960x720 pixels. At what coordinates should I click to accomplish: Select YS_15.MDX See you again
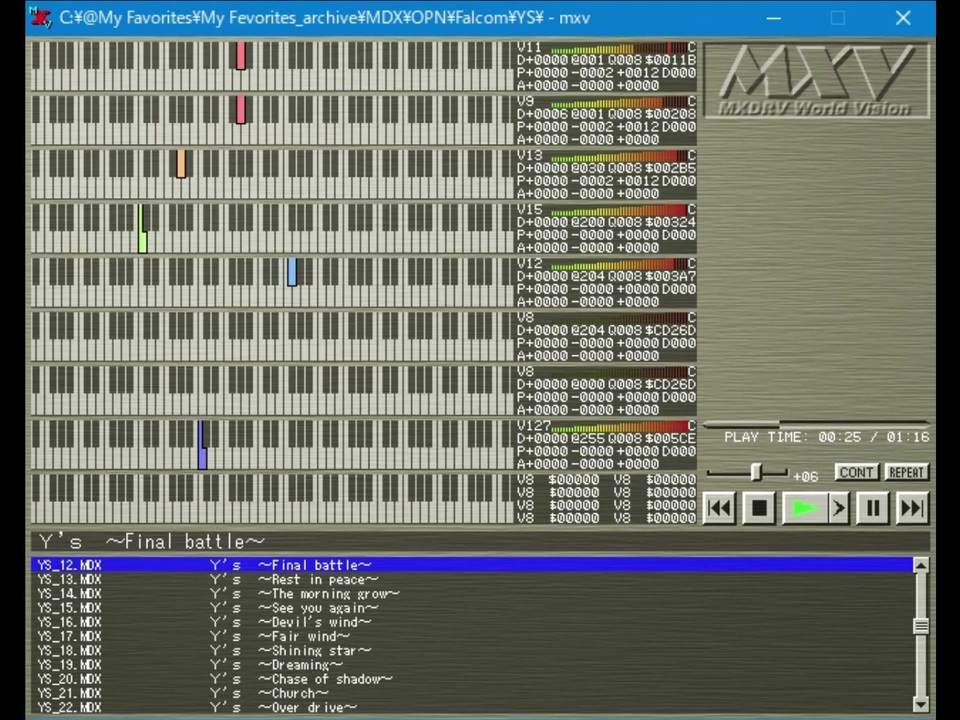point(471,607)
